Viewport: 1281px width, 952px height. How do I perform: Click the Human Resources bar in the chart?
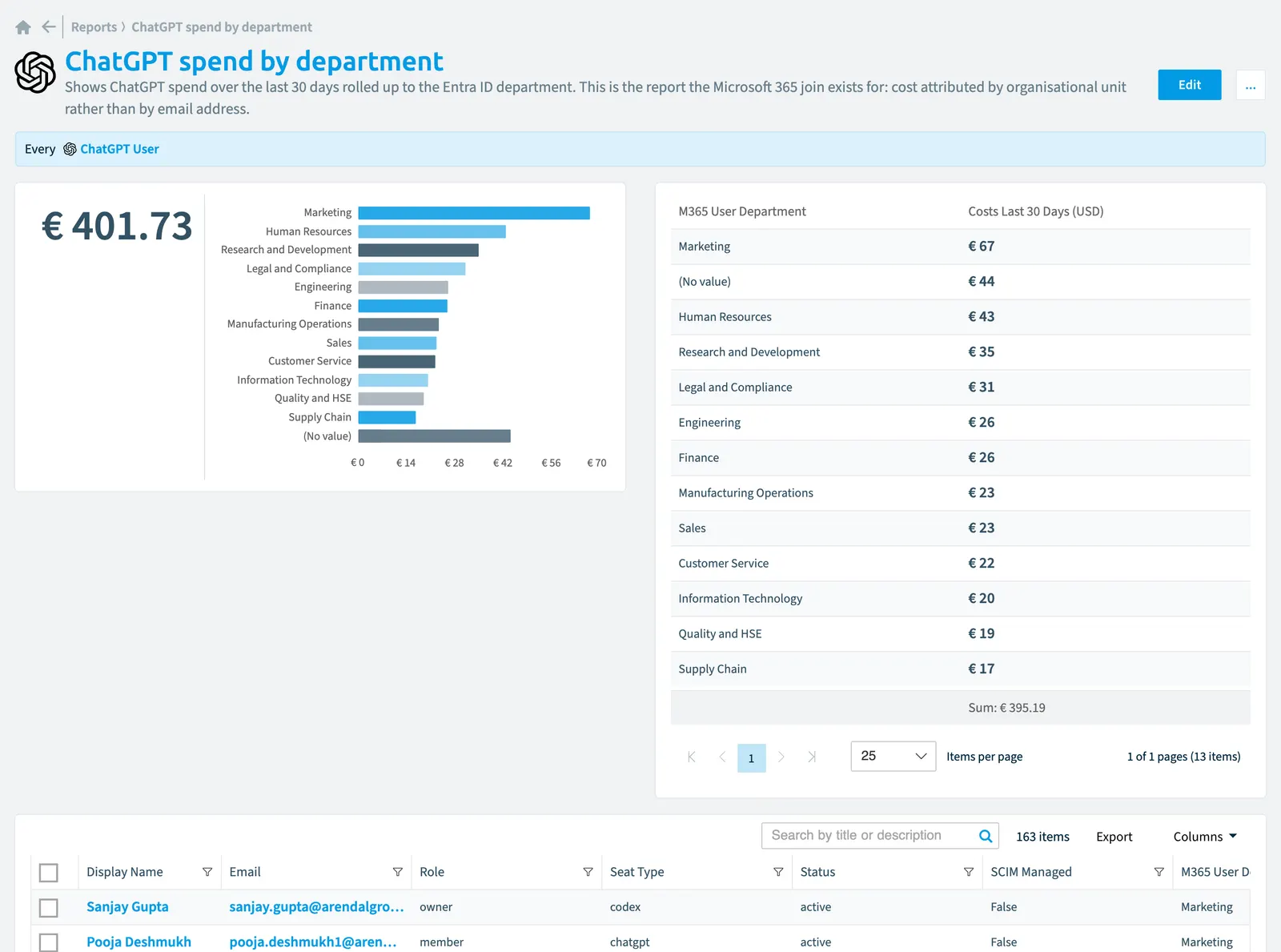click(x=432, y=231)
